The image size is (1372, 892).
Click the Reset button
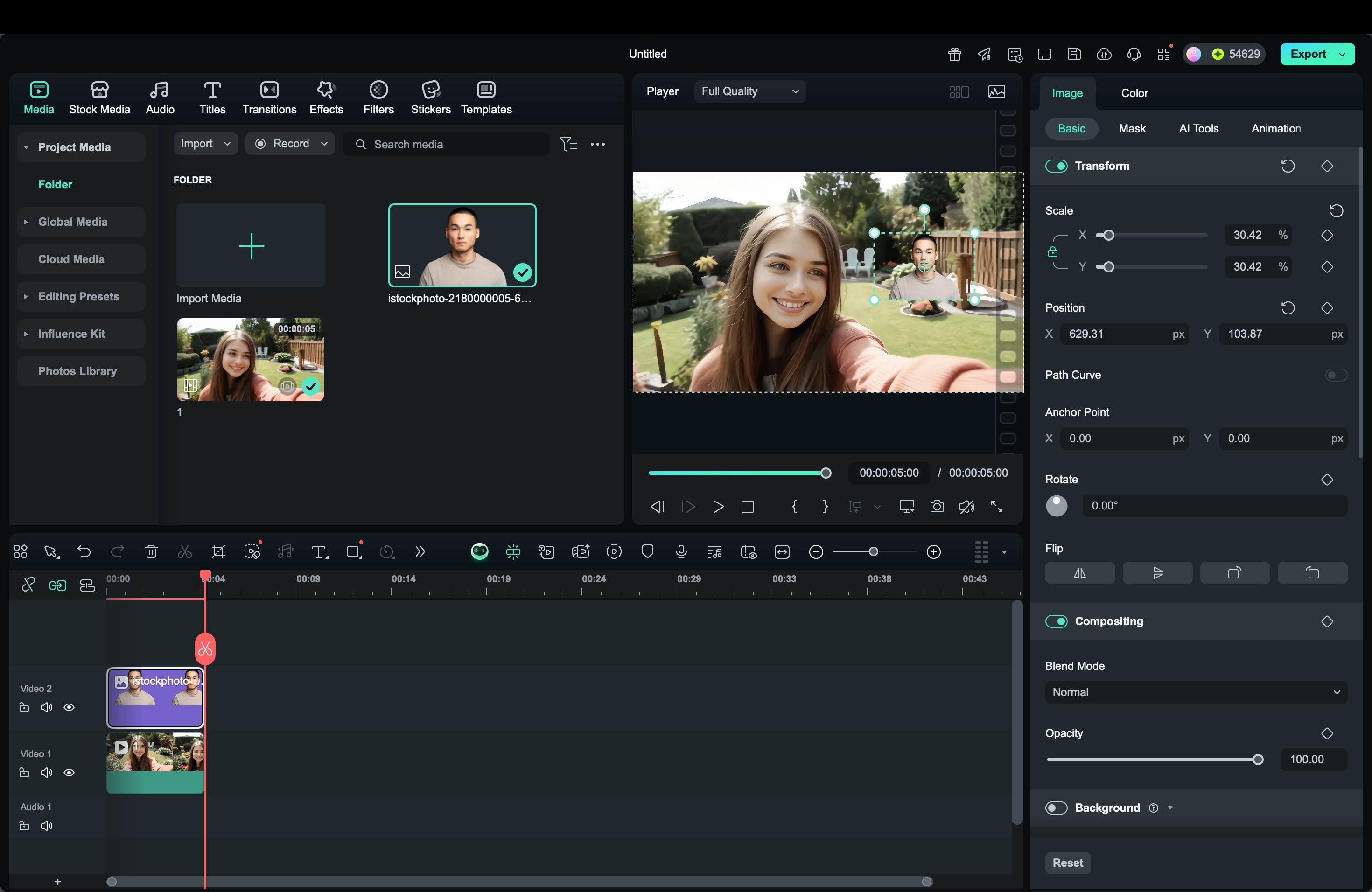[x=1067, y=863]
